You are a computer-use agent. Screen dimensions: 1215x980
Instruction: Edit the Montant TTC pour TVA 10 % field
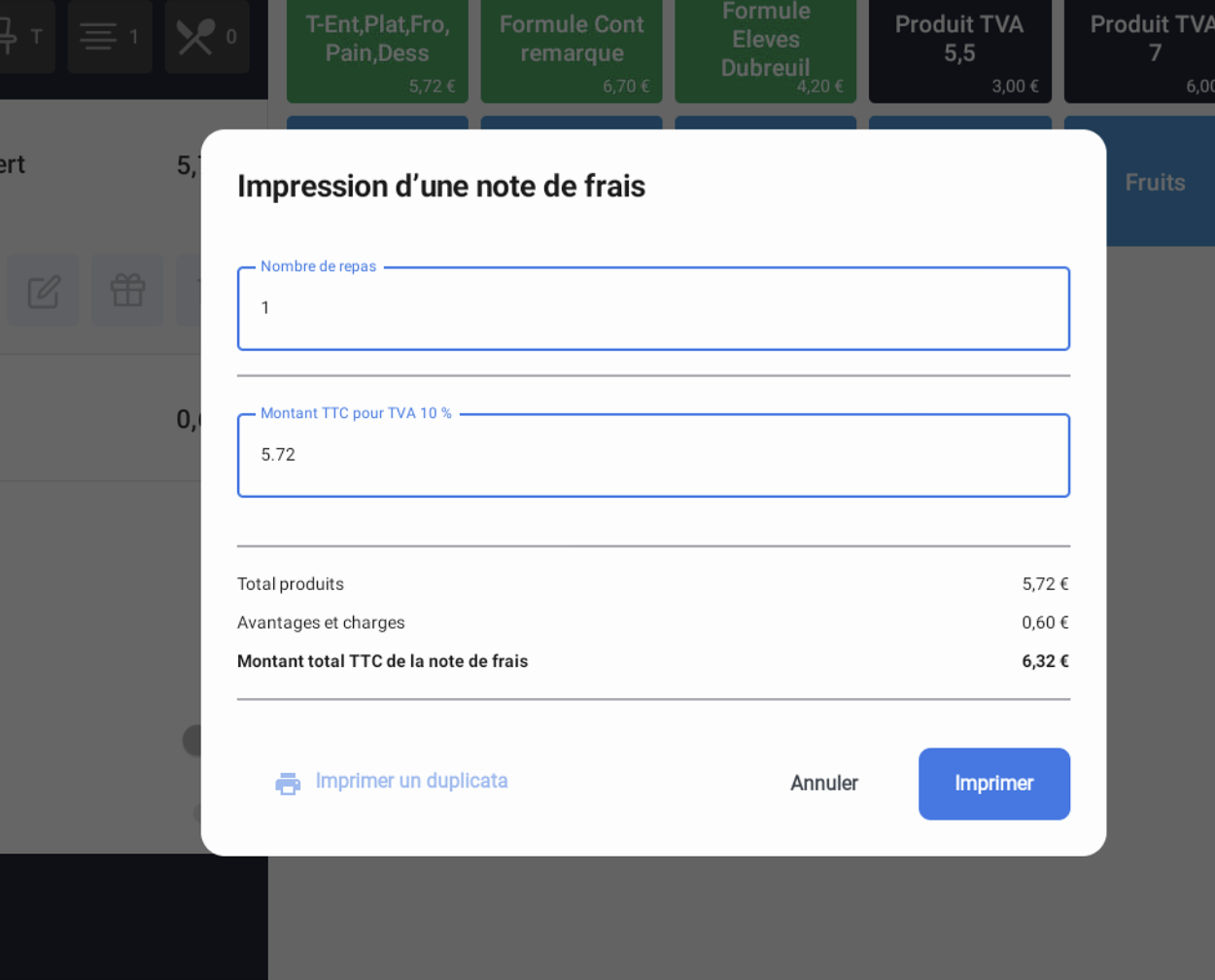point(653,456)
